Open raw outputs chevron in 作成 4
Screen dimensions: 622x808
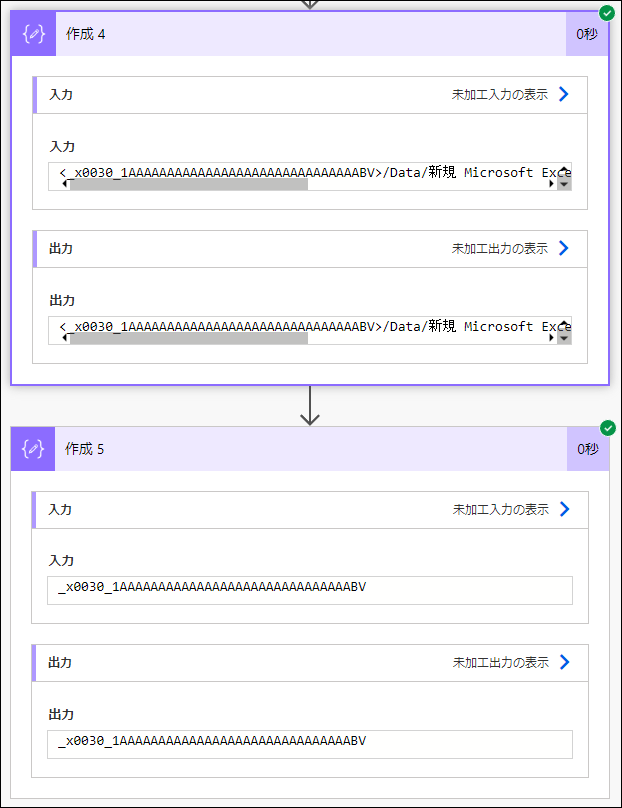[564, 248]
